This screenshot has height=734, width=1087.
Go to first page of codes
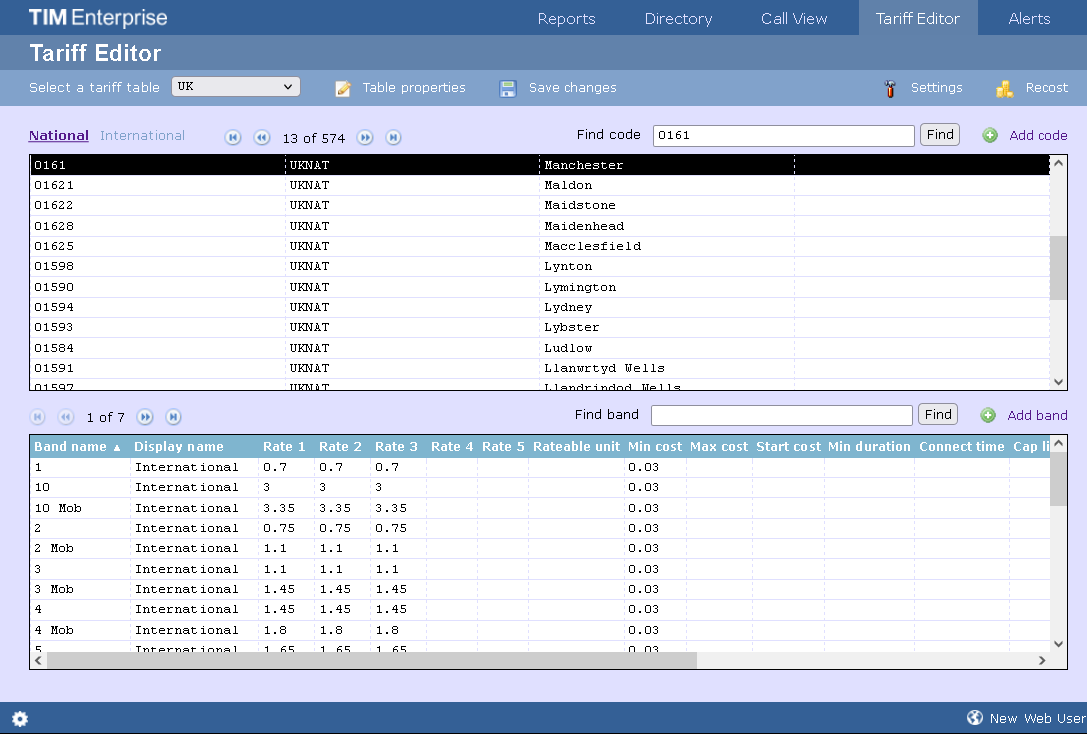[x=233, y=138]
